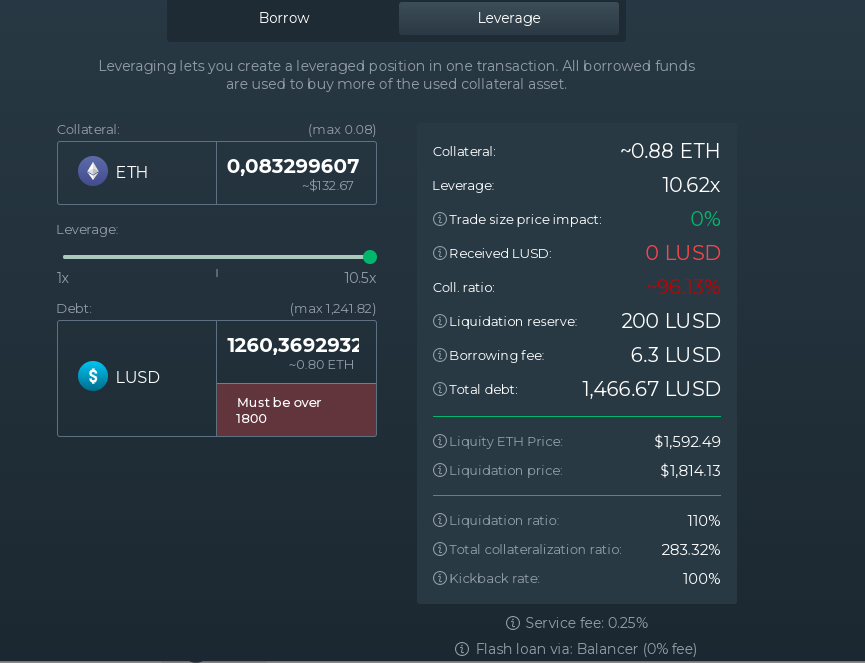Click info icon beside Total debt
This screenshot has width=865, height=663.
440,389
